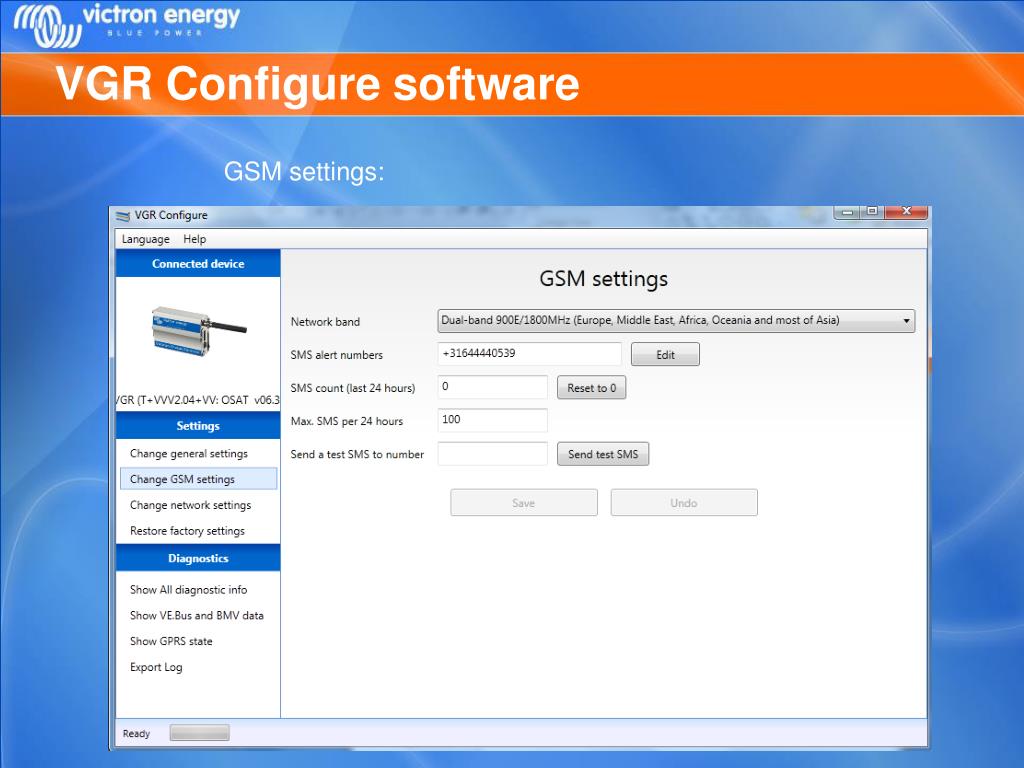Open Change network settings
This screenshot has height=768, width=1024.
pos(190,505)
